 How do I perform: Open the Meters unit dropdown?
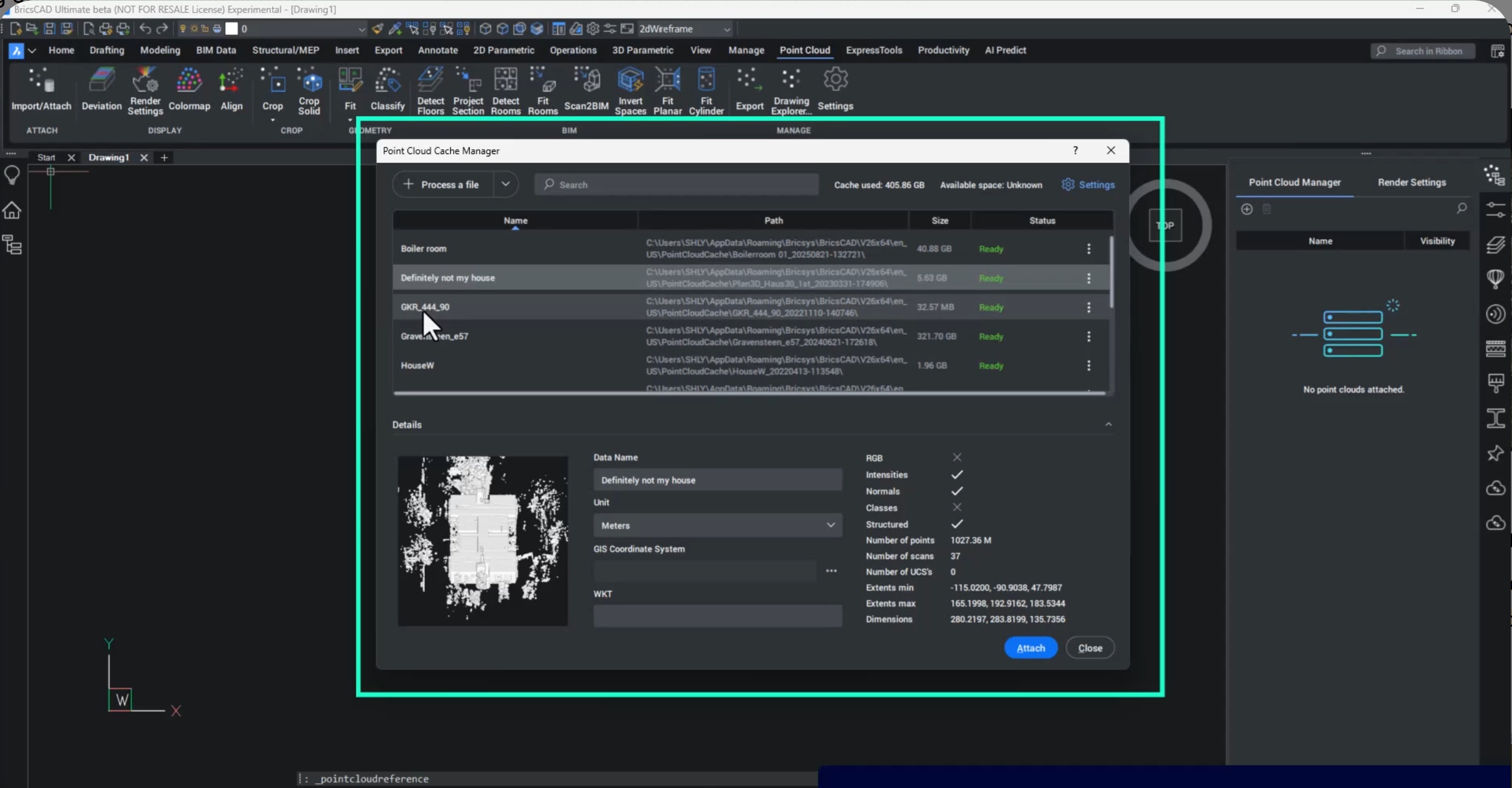coord(830,525)
